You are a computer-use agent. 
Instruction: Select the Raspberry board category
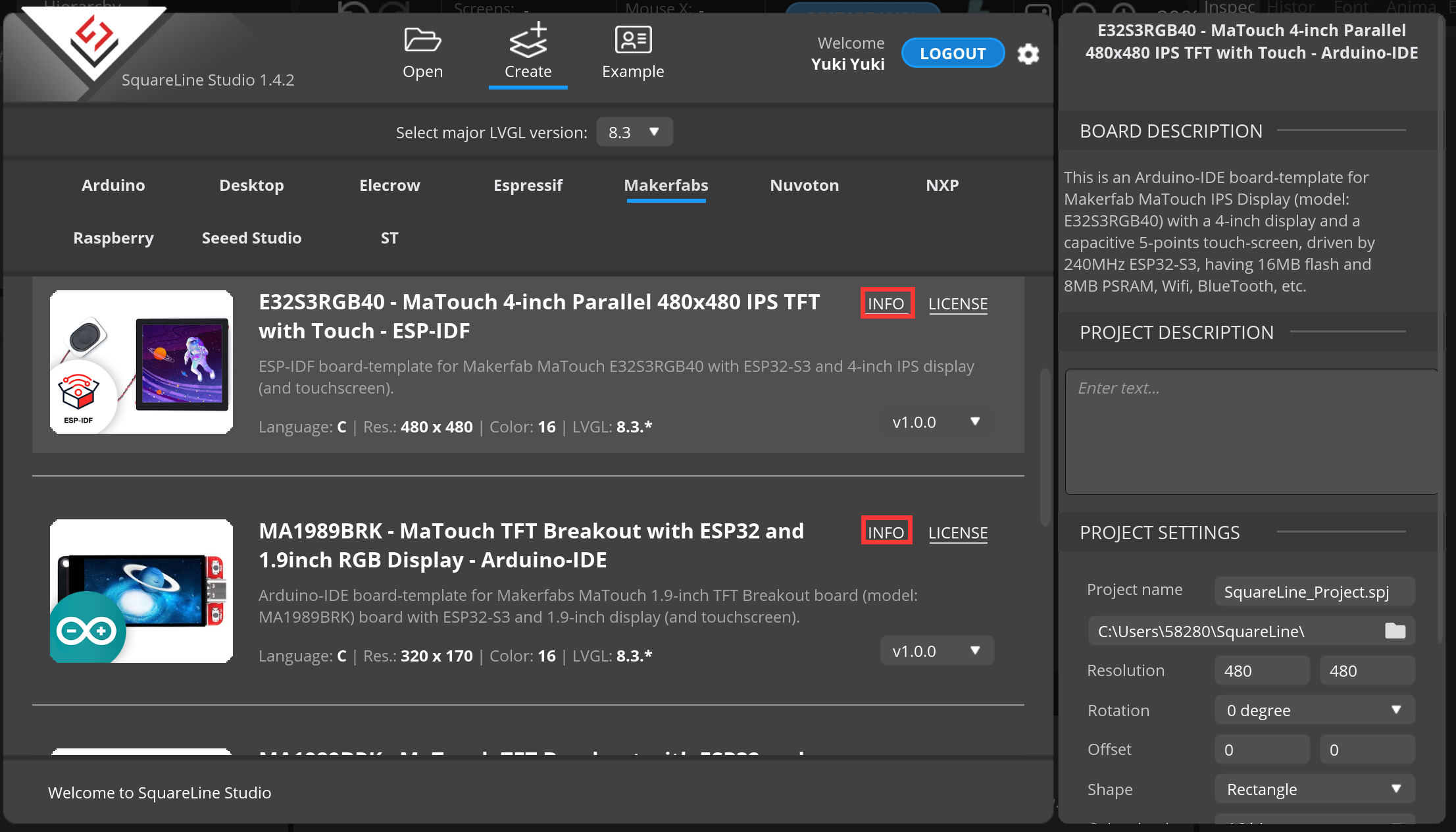(x=113, y=238)
